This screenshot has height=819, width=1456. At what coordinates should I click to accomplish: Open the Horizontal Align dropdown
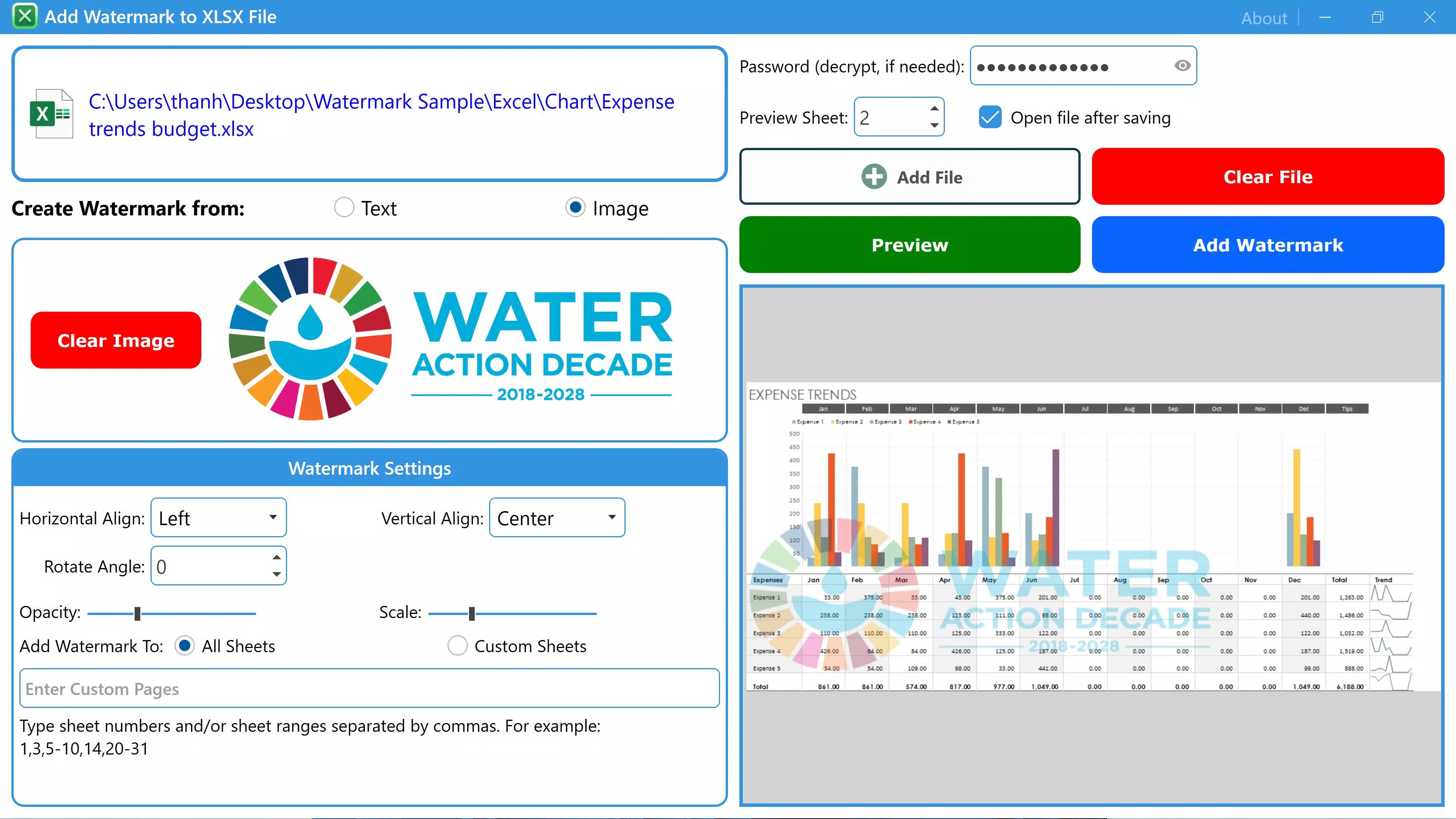219,517
